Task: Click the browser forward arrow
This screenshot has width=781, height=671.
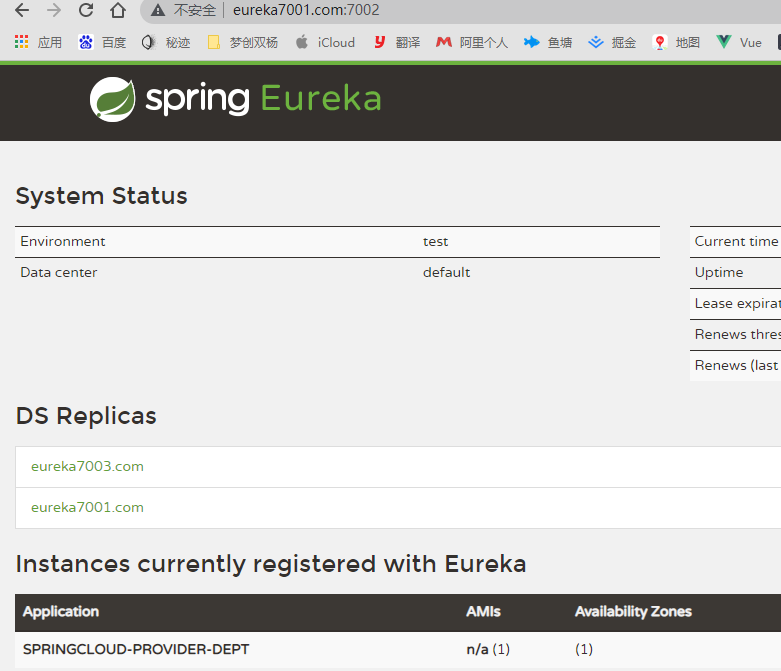Action: point(54,10)
